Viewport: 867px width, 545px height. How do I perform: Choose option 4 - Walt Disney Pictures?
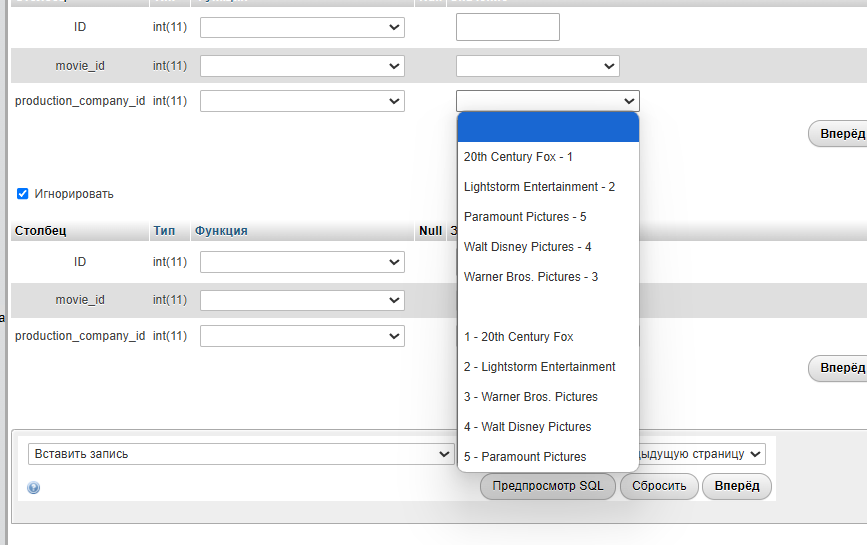[x=549, y=427]
